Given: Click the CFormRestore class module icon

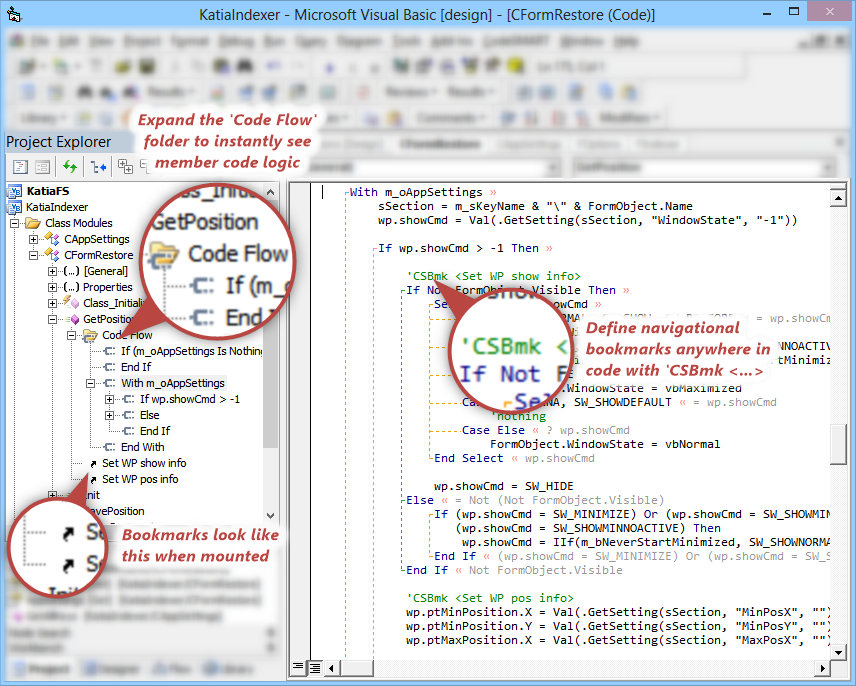Looking at the screenshot, I should coord(52,255).
